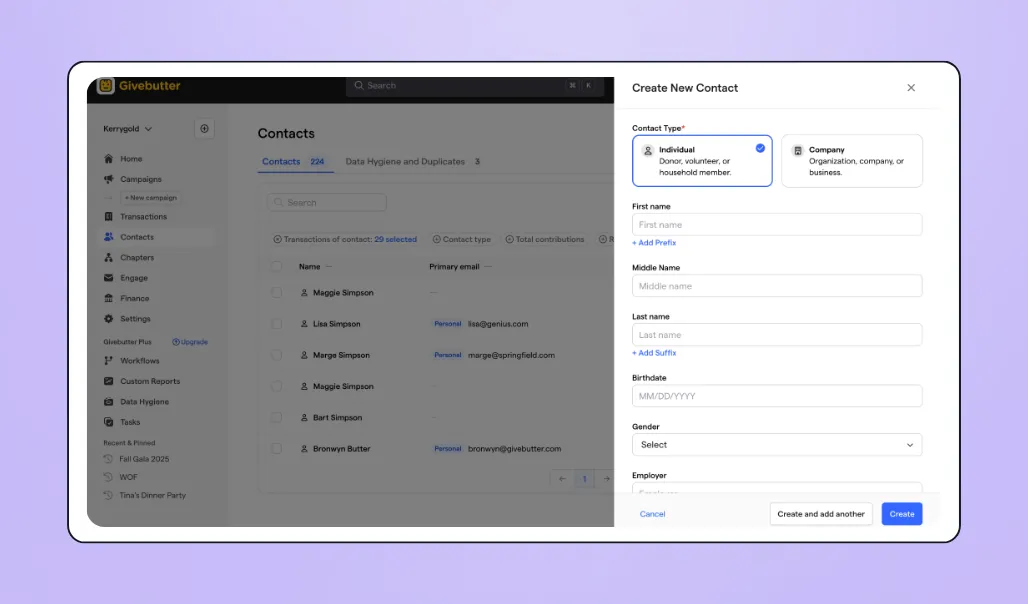Click the Givebutter logo icon
Screen dimensions: 1028x604
click(x=106, y=86)
